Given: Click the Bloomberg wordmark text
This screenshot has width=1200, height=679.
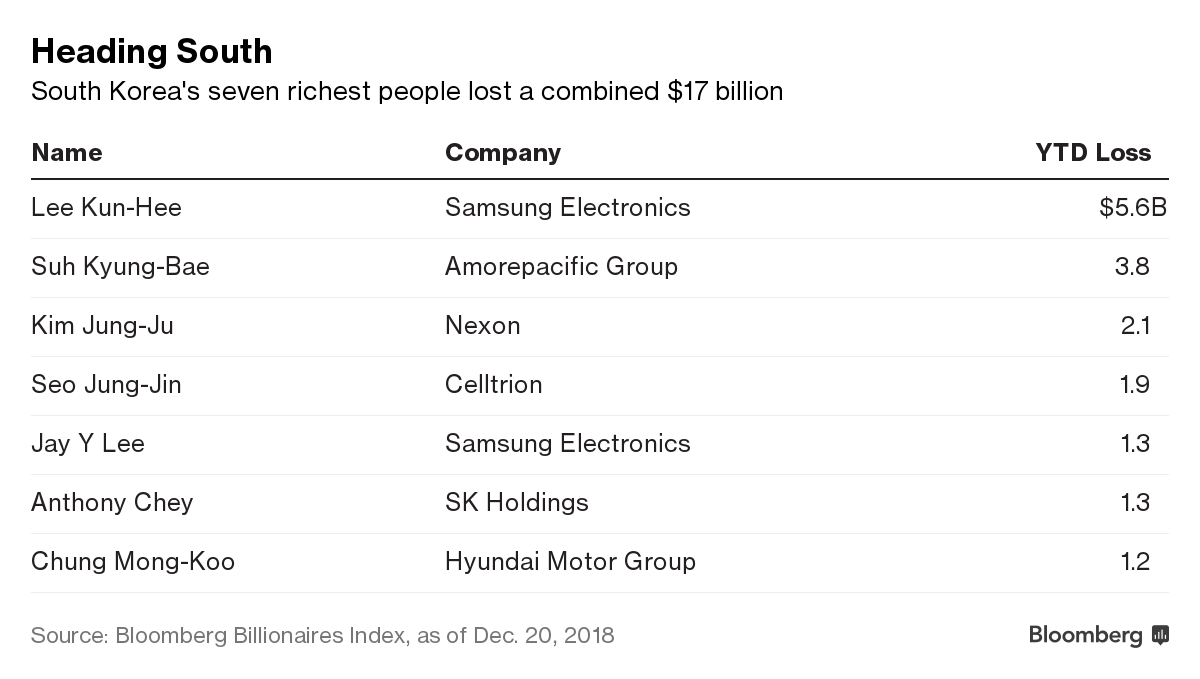Looking at the screenshot, I should point(1085,635).
